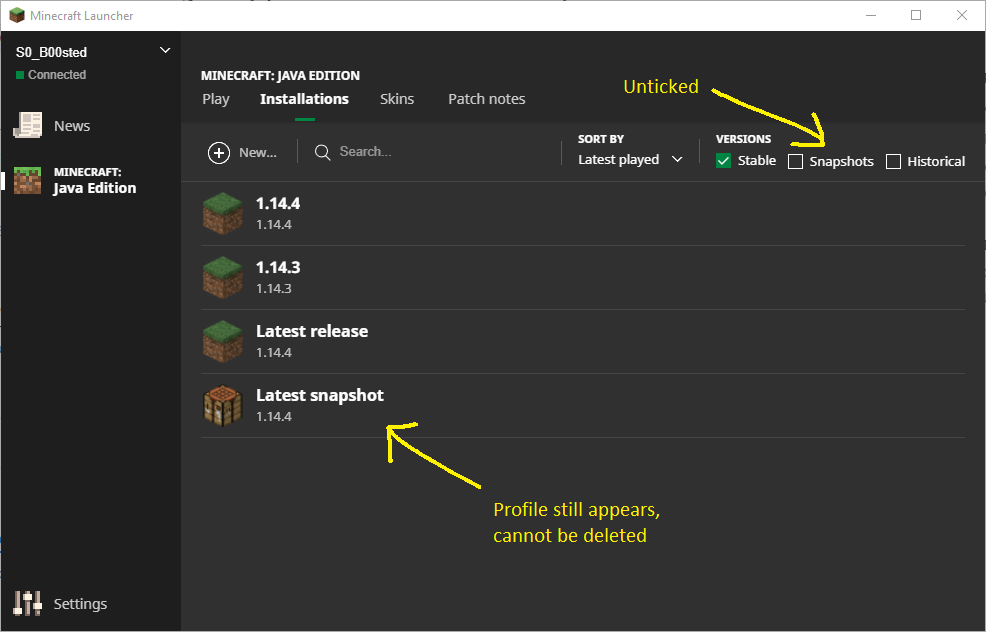This screenshot has width=986, height=632.
Task: Click the Minecraft Launcher title bar icon
Action: (17, 15)
